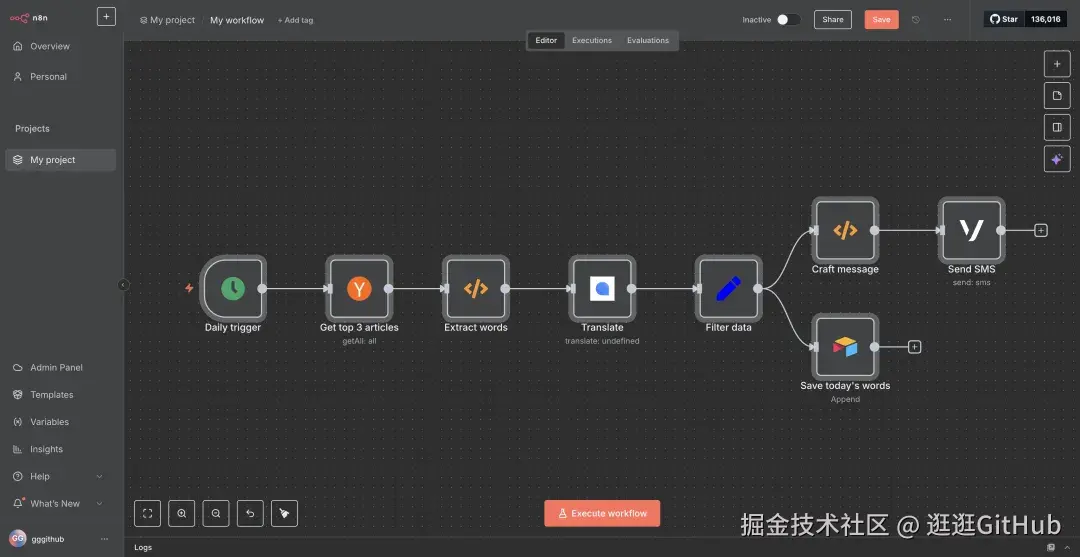Go to My project breadcrumb
The width and height of the screenshot is (1080, 557).
pyautogui.click(x=167, y=20)
